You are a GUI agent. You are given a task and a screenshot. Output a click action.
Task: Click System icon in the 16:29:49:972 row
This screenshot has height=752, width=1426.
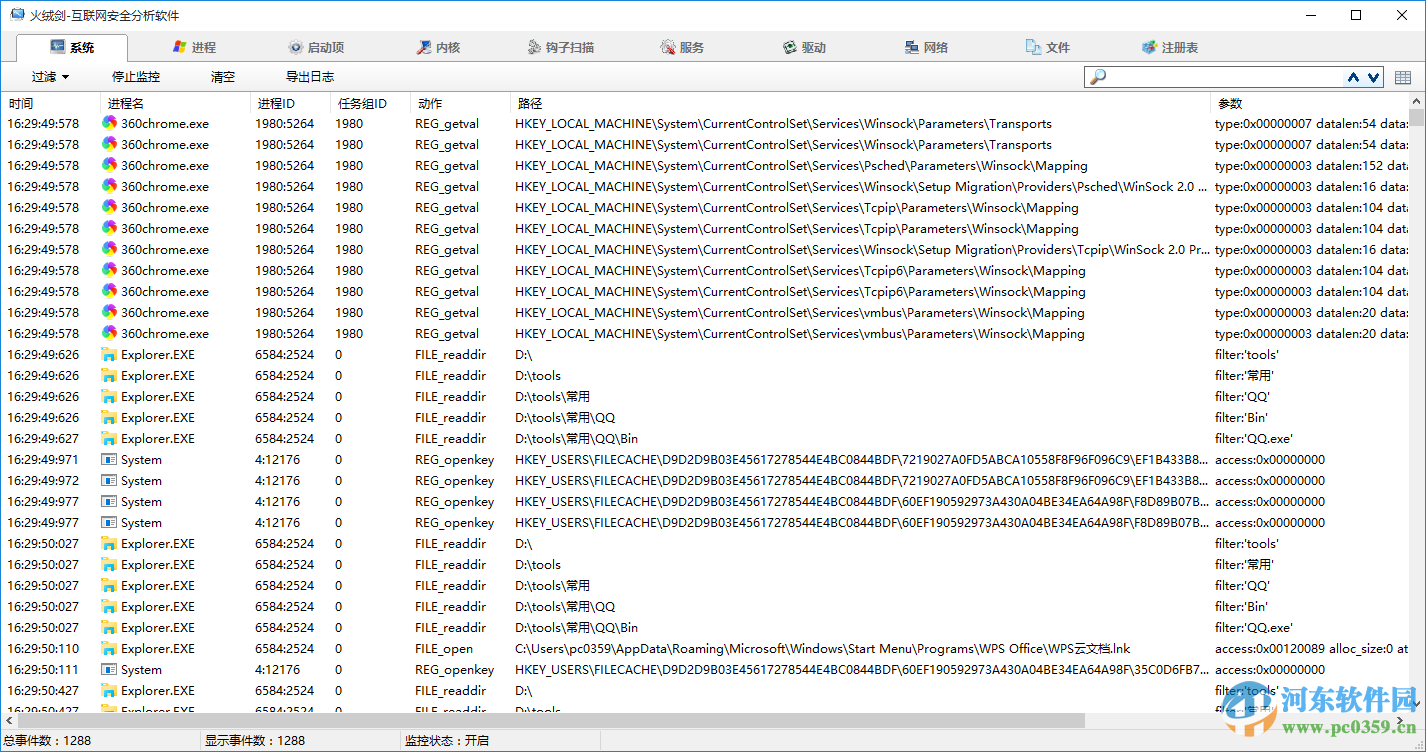point(109,480)
